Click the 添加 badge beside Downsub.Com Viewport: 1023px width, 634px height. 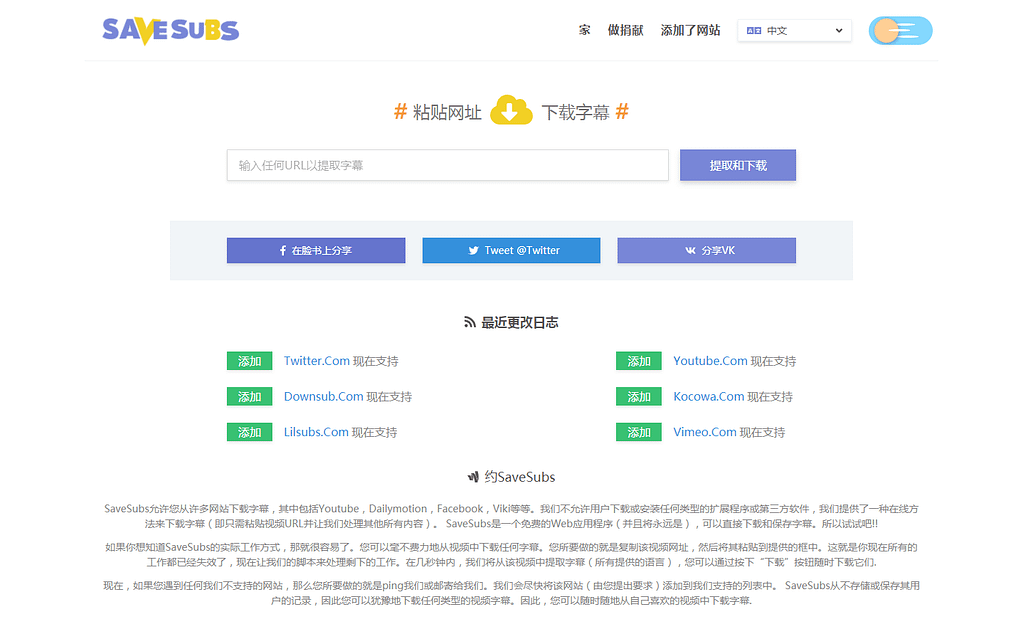249,397
